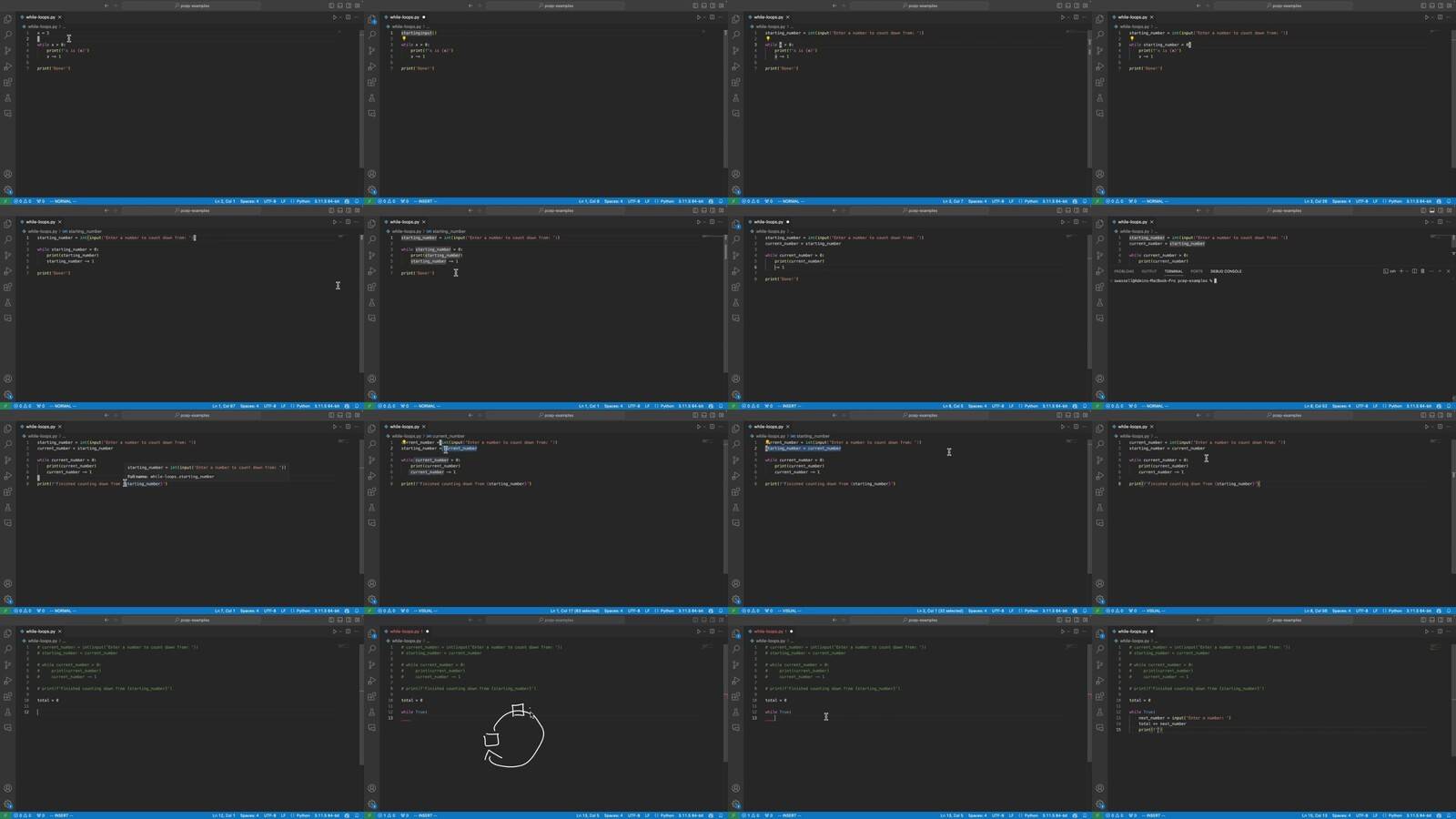
Task: Toggle secondary sidebar in terminal-panel frame title bar
Action: (x=1441, y=210)
